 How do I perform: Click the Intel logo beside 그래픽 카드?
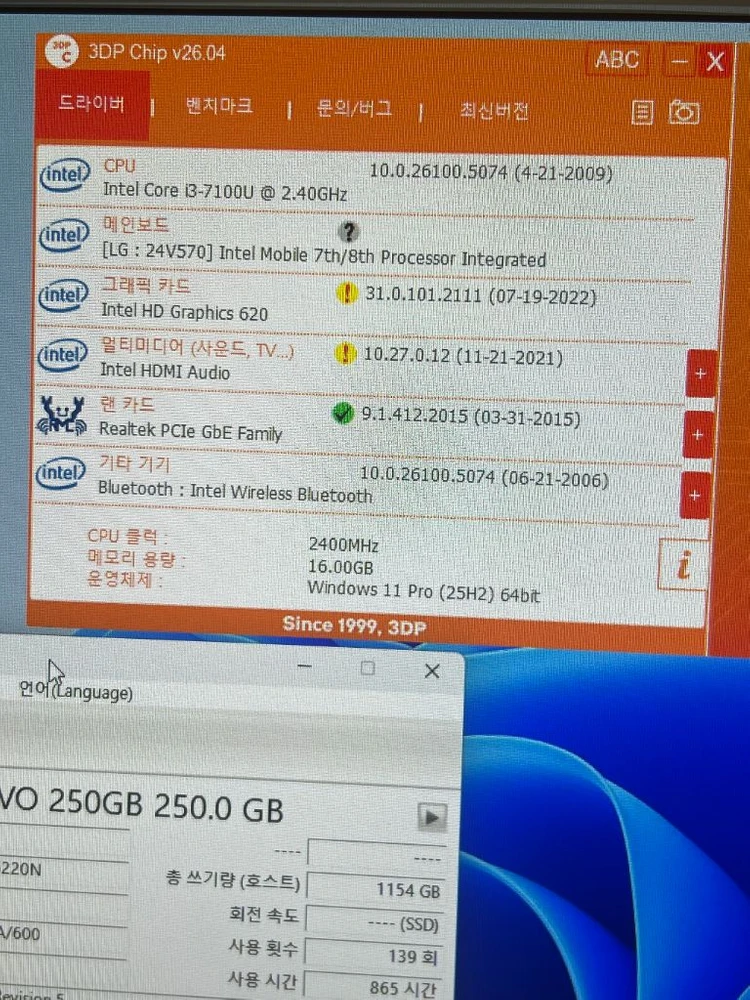click(62, 295)
